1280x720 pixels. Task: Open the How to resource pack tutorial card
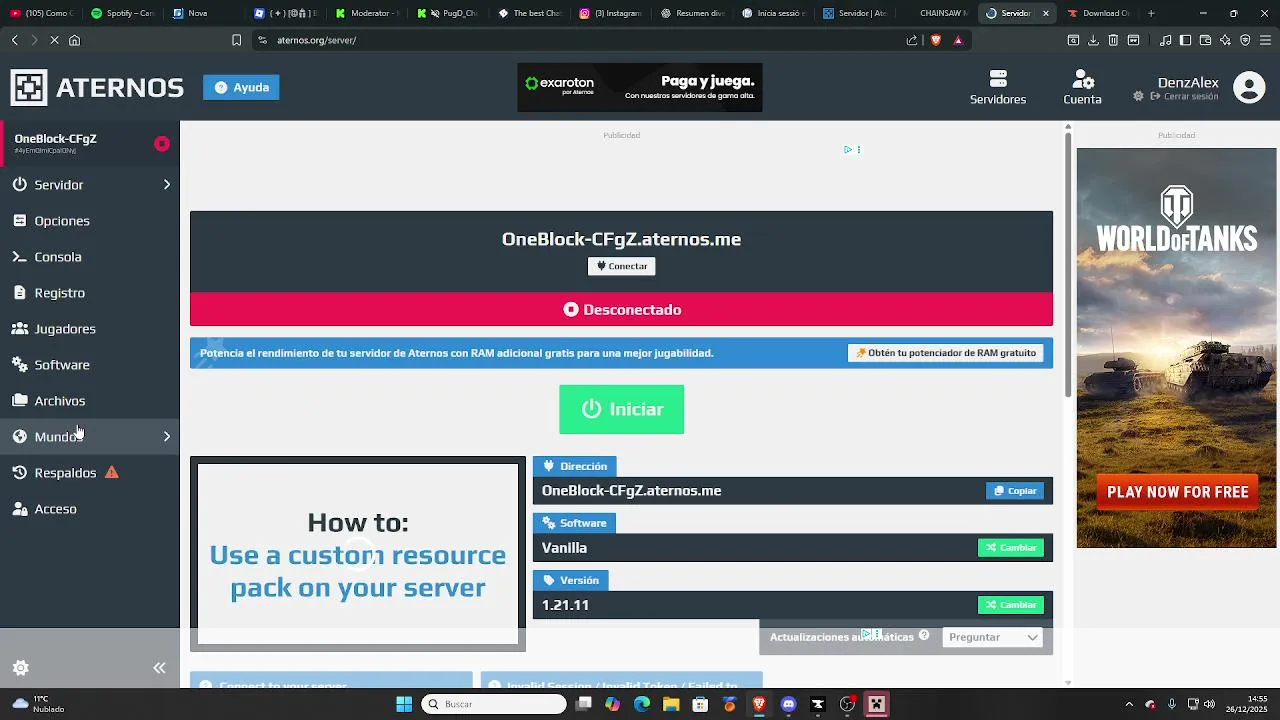pyautogui.click(x=358, y=553)
